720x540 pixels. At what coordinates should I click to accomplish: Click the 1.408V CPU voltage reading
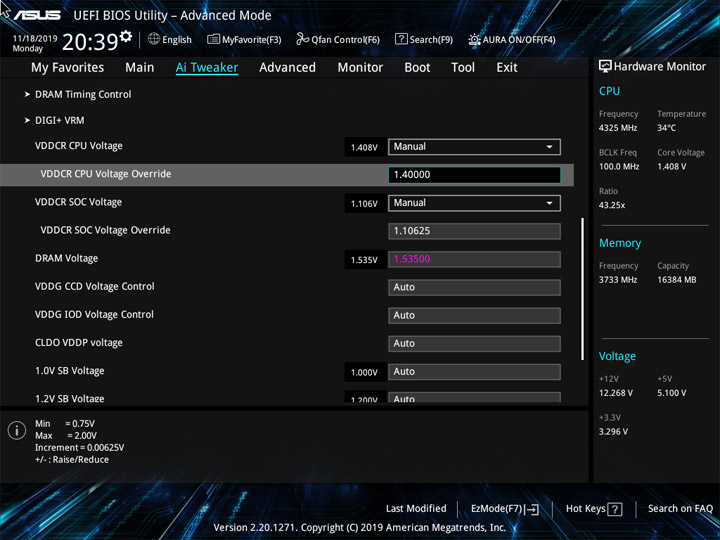[364, 147]
